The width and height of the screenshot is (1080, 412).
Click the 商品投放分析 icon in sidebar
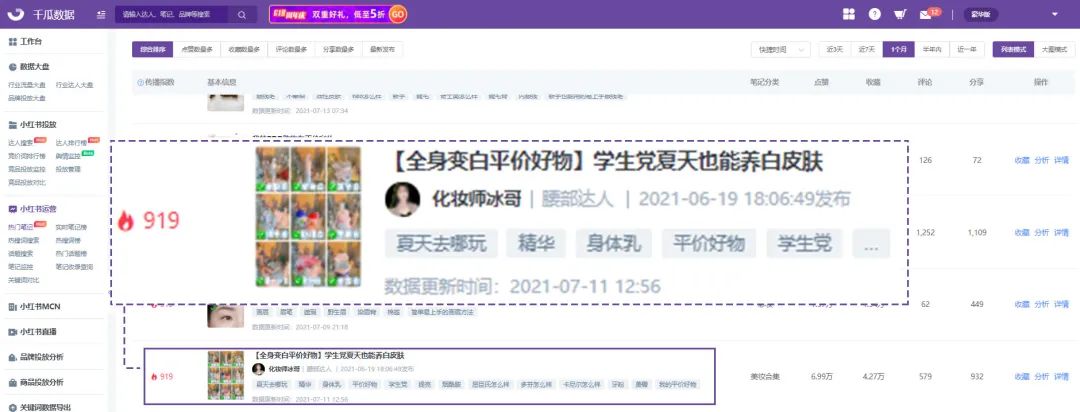pos(12,382)
